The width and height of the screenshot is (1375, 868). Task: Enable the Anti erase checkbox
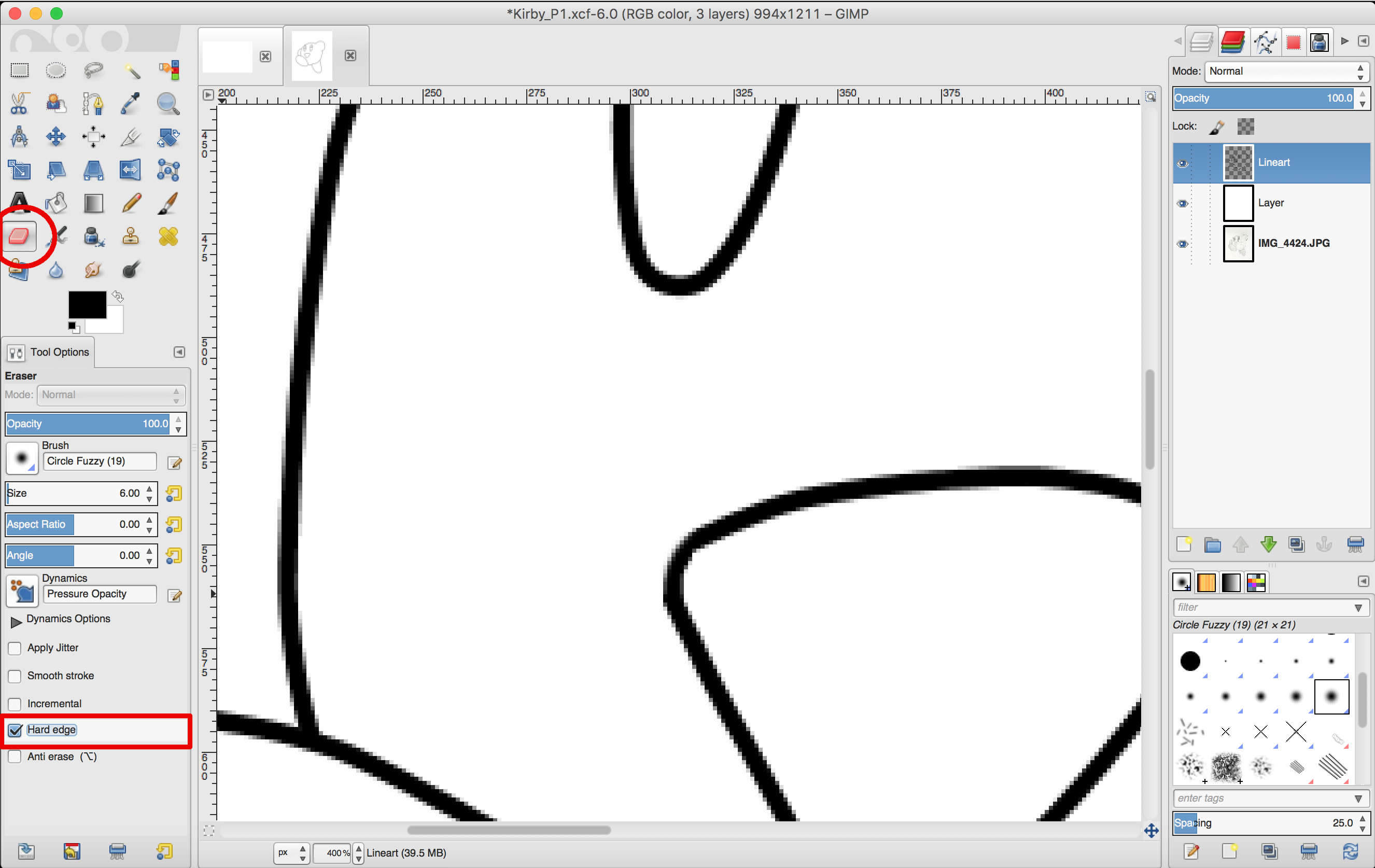click(x=16, y=757)
